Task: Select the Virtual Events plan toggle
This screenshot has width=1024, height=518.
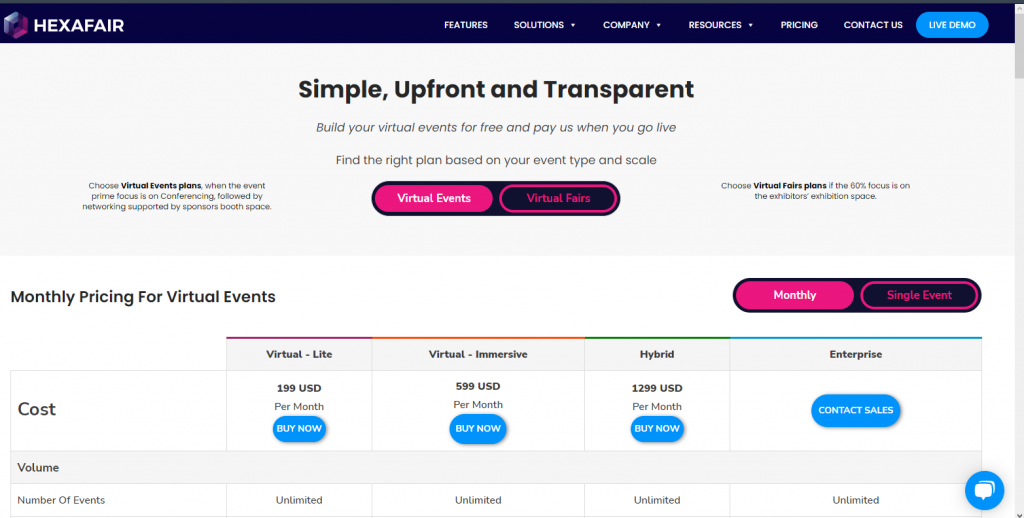Action: point(434,198)
